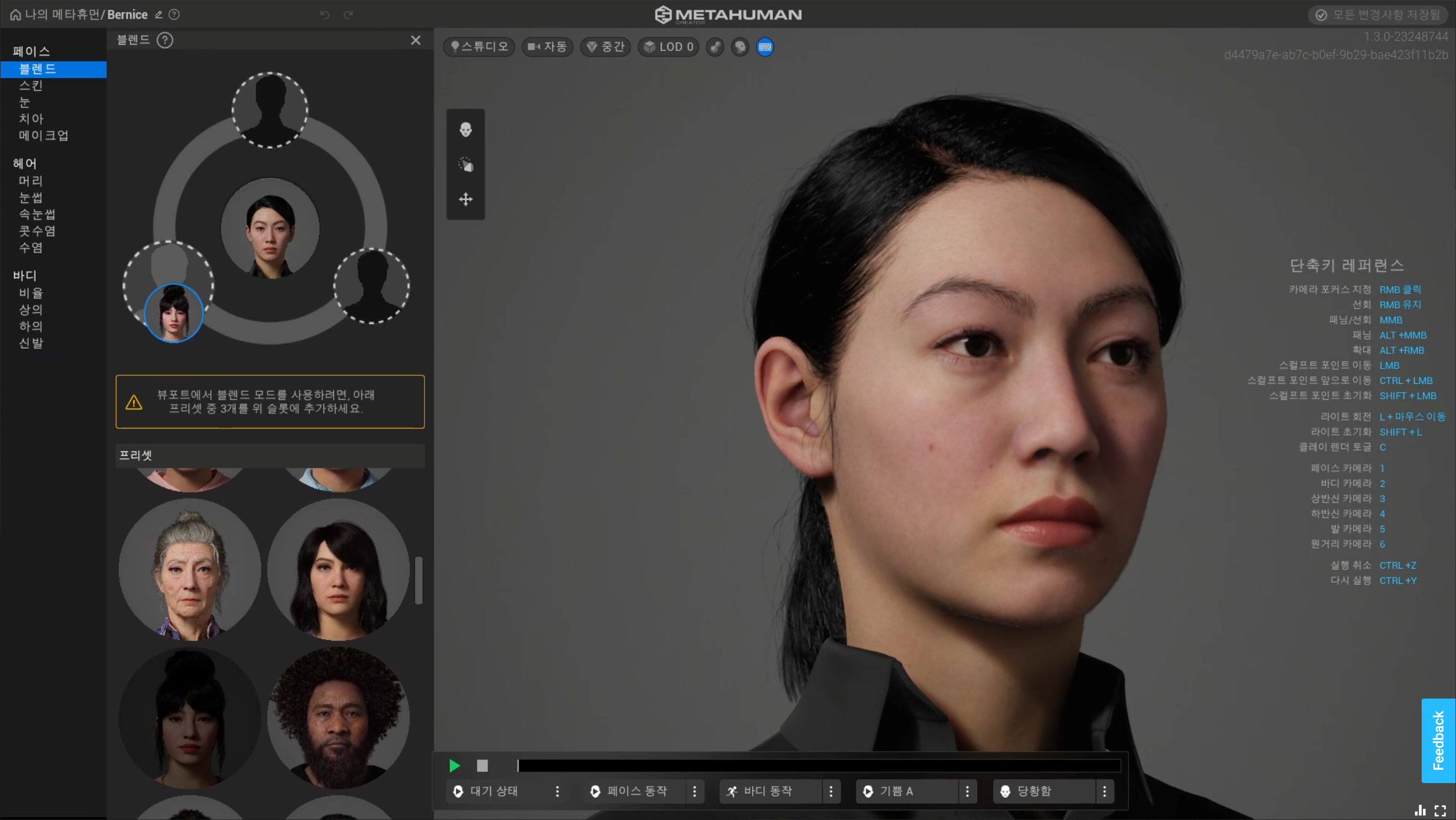Open the 블렌드 panel help question mark
The height and width of the screenshot is (820, 1456).
[x=165, y=40]
